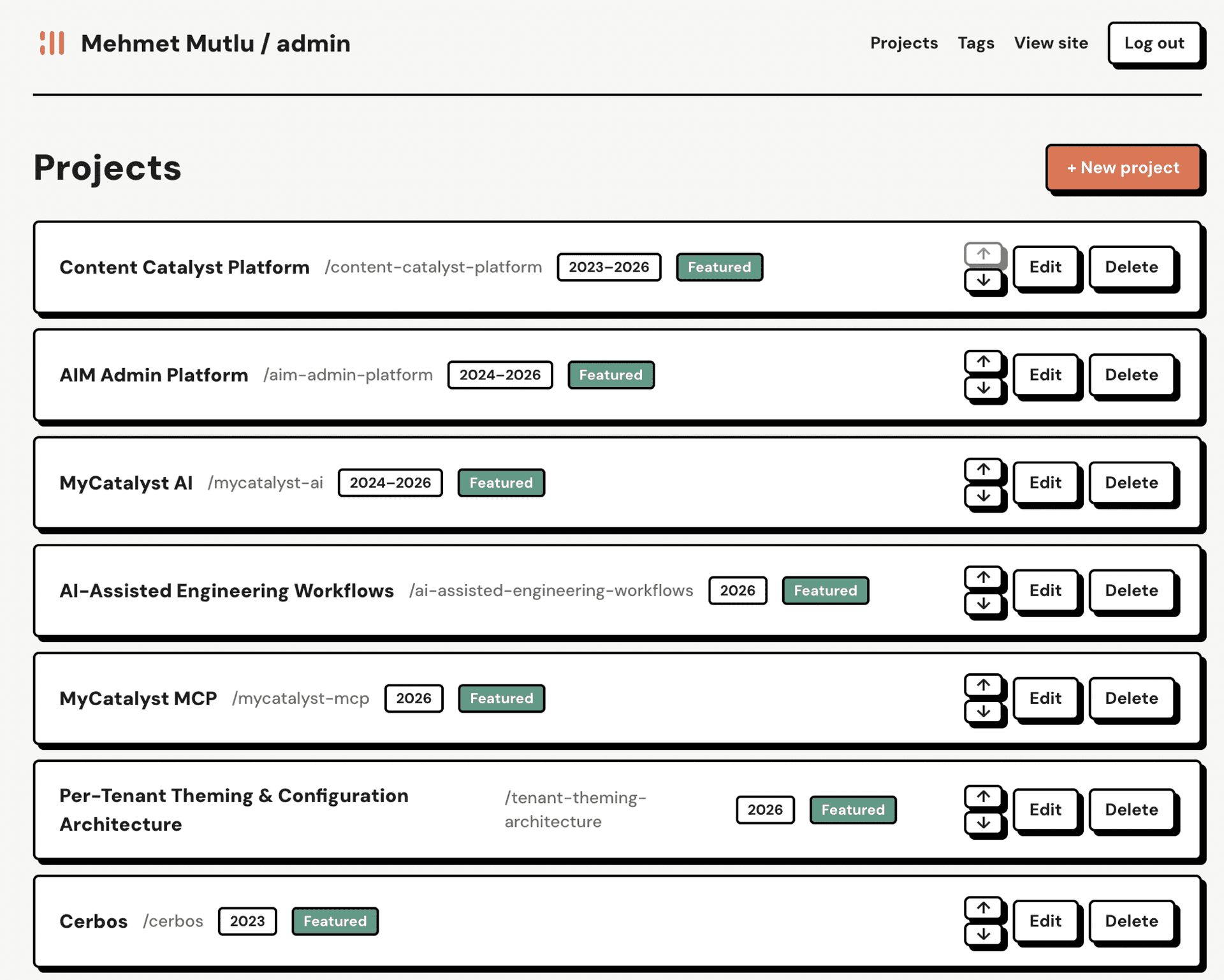The height and width of the screenshot is (980, 1224).
Task: Delete the Cerbos project
Action: (1132, 921)
